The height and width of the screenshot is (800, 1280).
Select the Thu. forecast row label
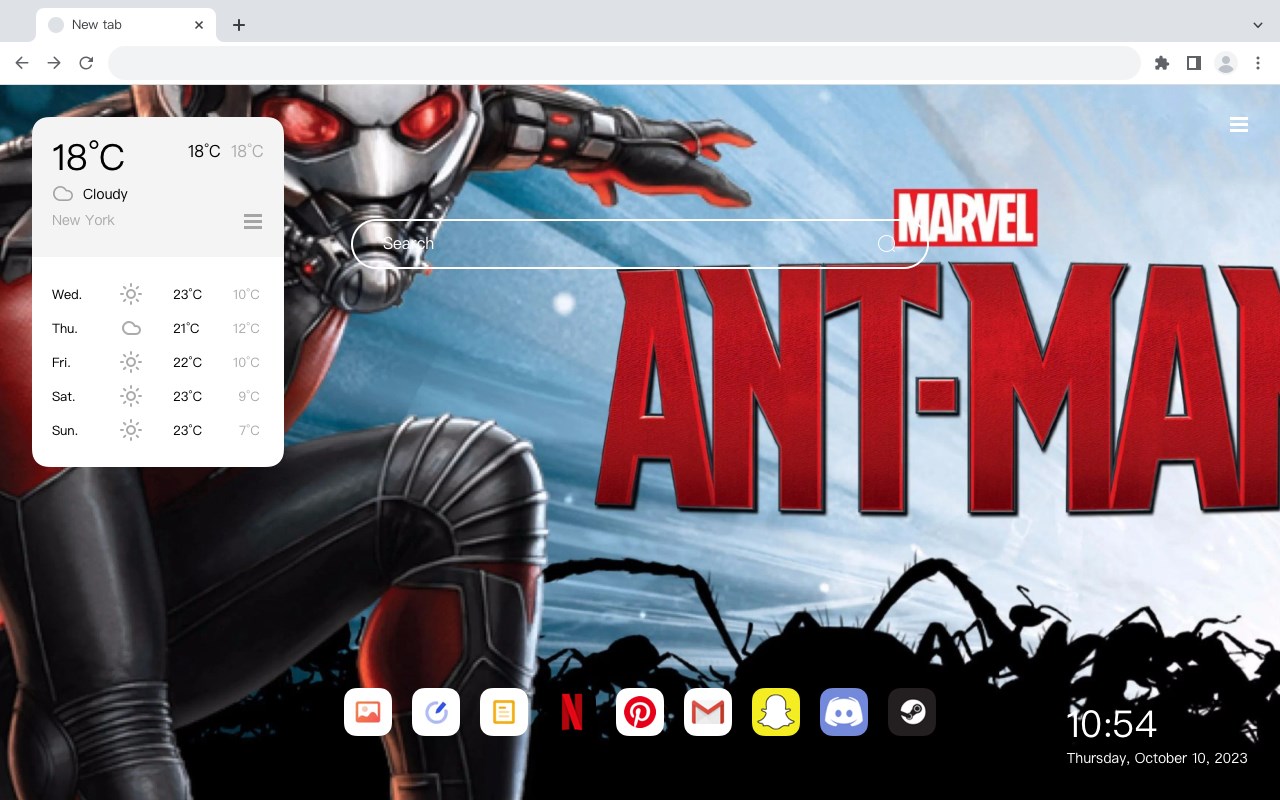[x=65, y=328]
